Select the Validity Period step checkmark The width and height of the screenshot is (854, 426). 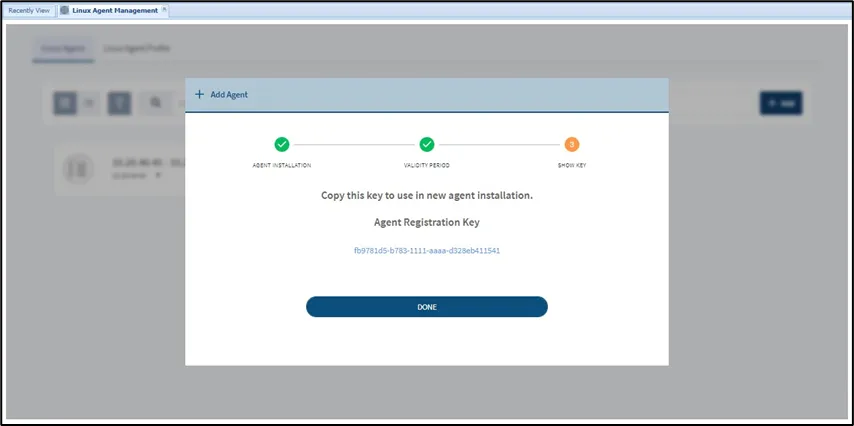click(426, 144)
